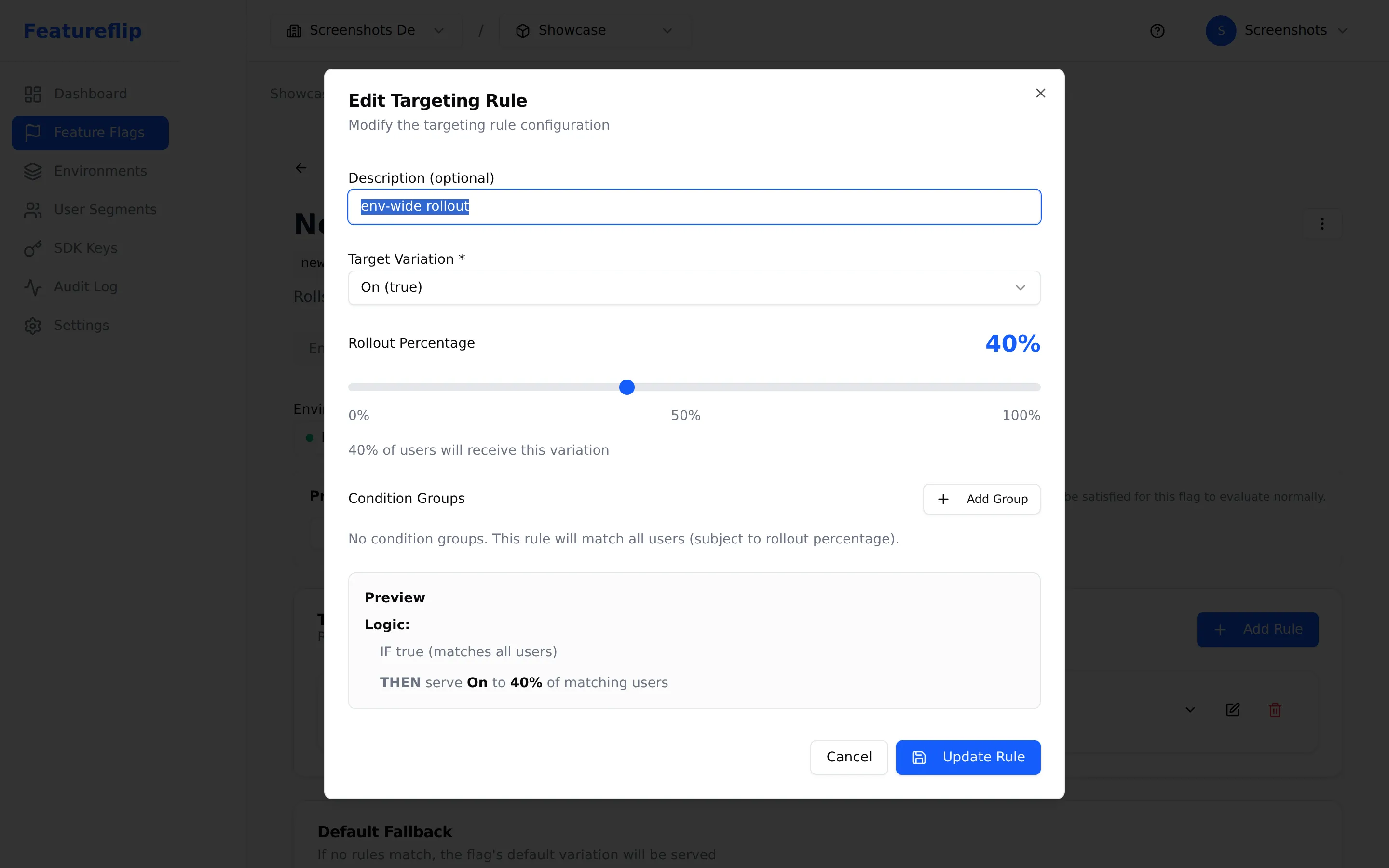This screenshot has width=1389, height=868.
Task: Click the '50%' slider label
Action: pyautogui.click(x=685, y=416)
